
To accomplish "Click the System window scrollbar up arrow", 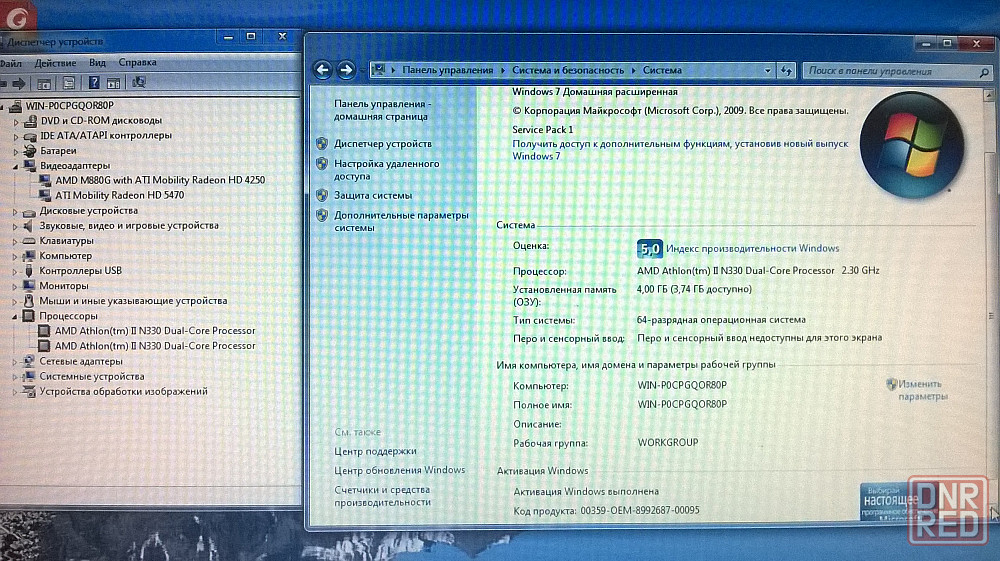I will point(989,96).
